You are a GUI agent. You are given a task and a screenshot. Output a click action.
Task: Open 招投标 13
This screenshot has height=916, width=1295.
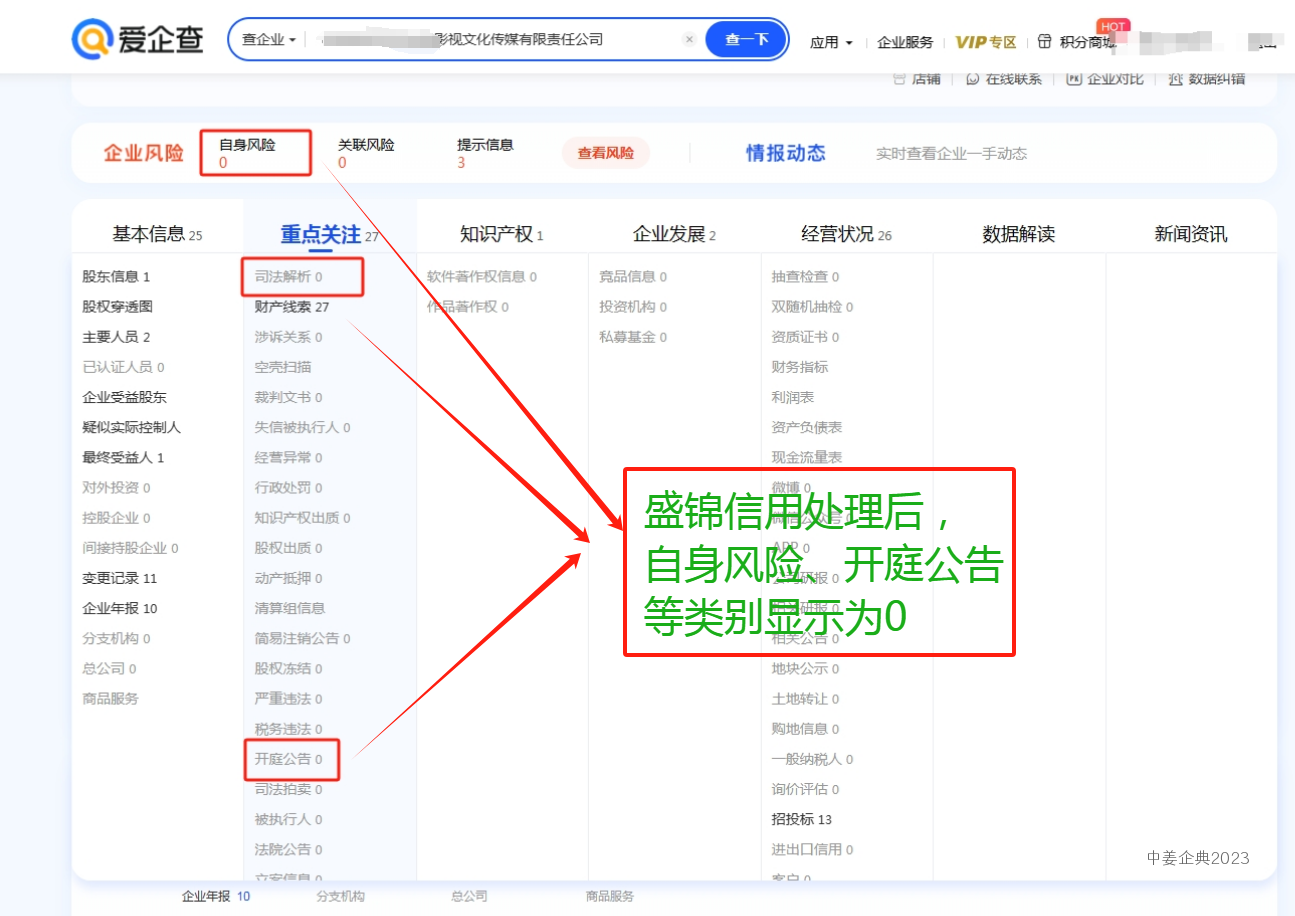801,819
